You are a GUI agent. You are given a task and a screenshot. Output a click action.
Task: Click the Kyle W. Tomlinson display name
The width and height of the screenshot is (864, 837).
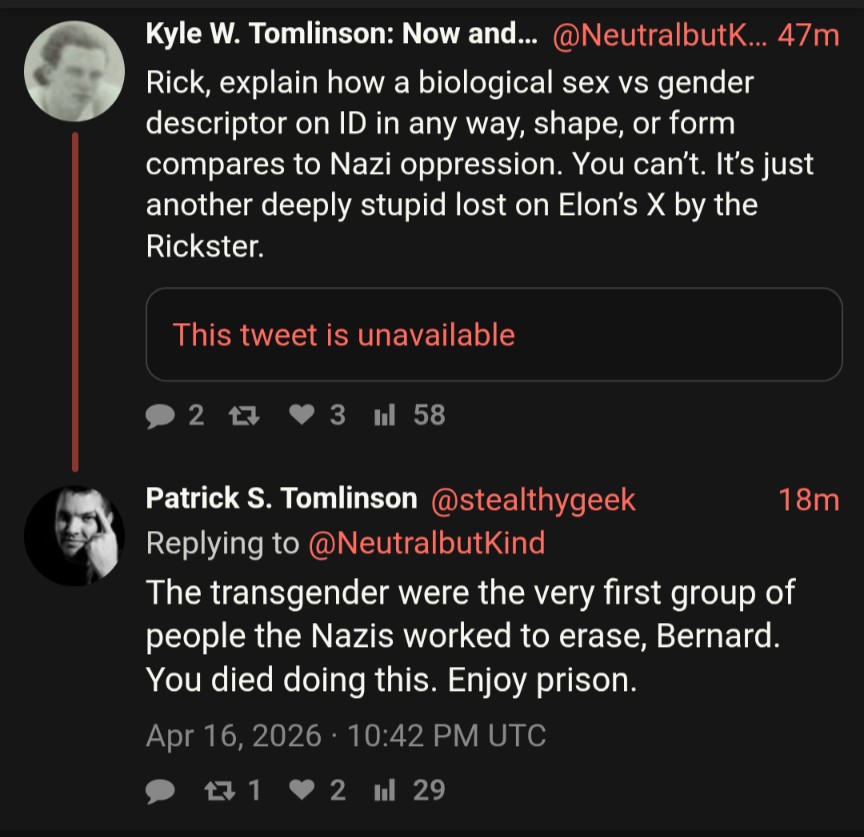[x=341, y=34]
